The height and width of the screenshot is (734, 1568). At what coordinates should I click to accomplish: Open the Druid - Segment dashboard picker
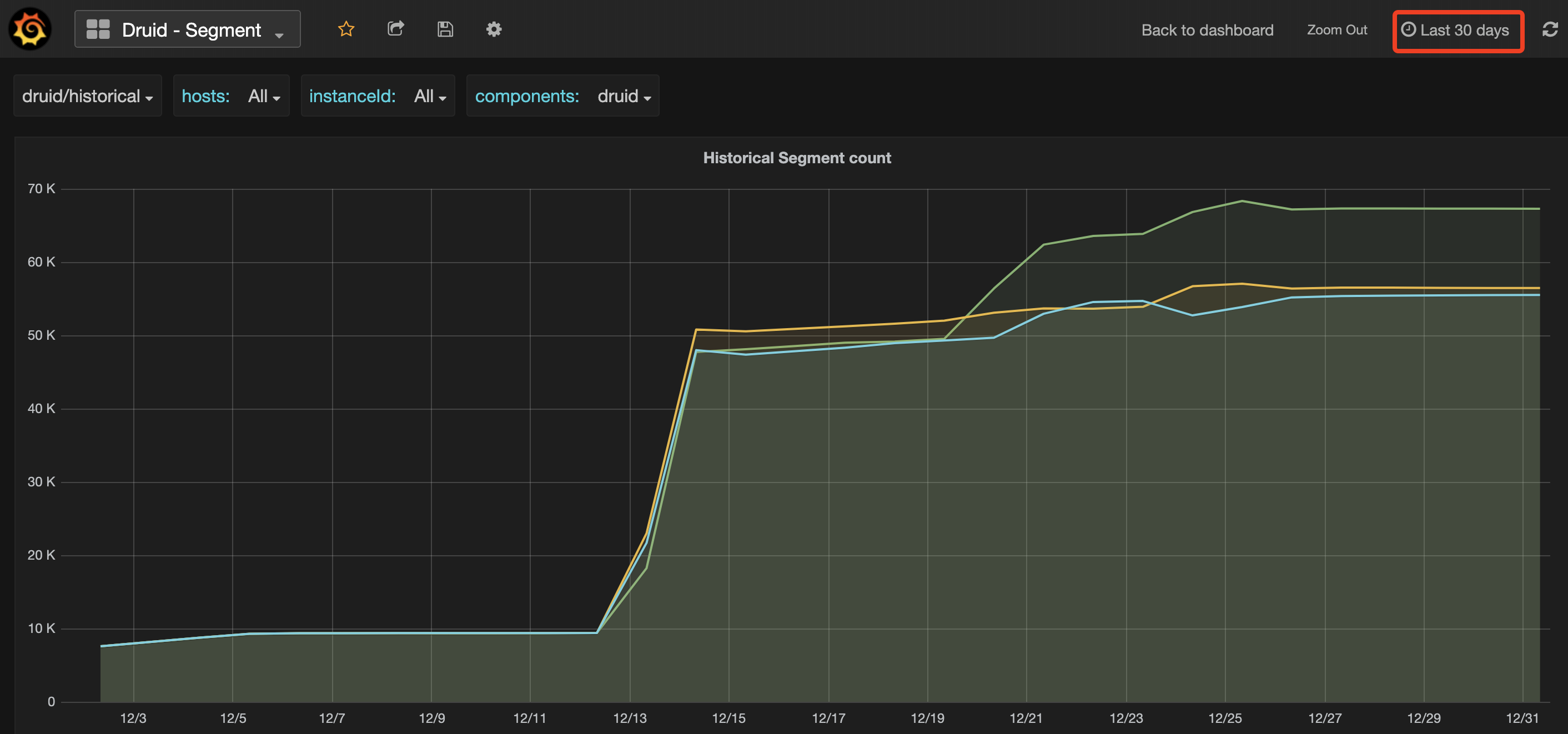coord(188,29)
